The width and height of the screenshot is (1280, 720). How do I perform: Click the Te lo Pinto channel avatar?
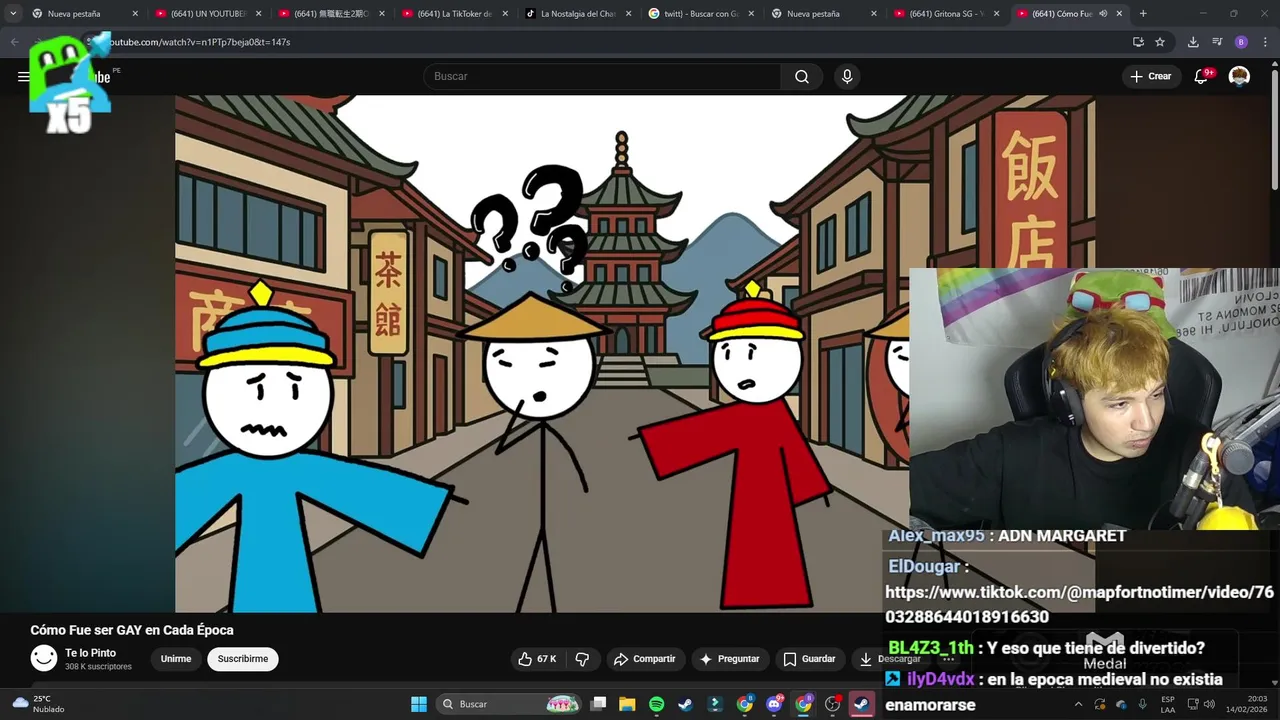point(44,658)
